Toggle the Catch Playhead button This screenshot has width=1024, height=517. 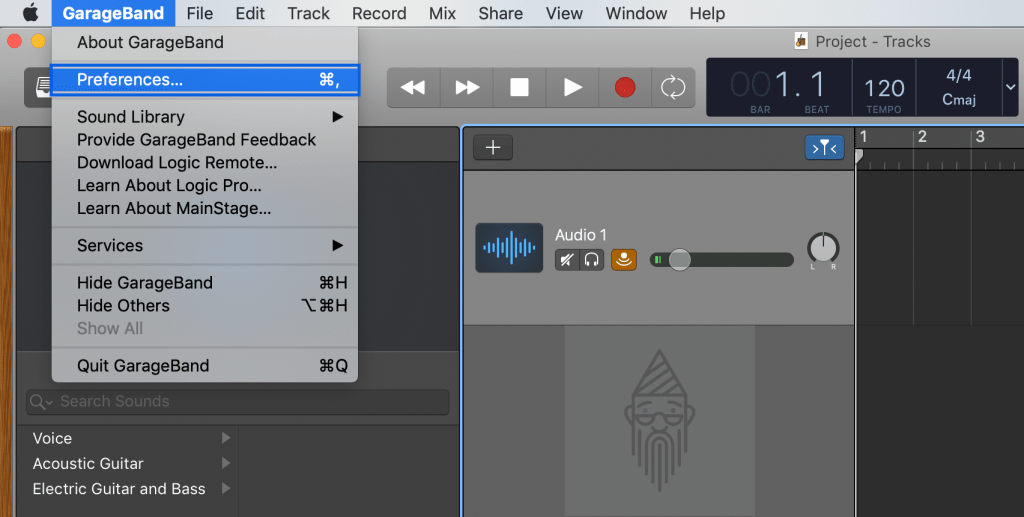[x=824, y=148]
